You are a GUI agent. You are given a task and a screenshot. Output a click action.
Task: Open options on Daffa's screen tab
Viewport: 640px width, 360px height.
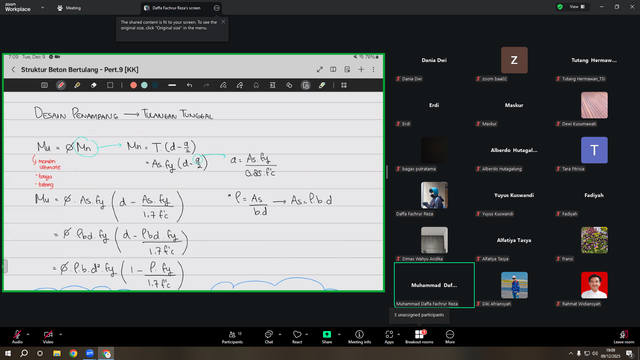click(216, 8)
